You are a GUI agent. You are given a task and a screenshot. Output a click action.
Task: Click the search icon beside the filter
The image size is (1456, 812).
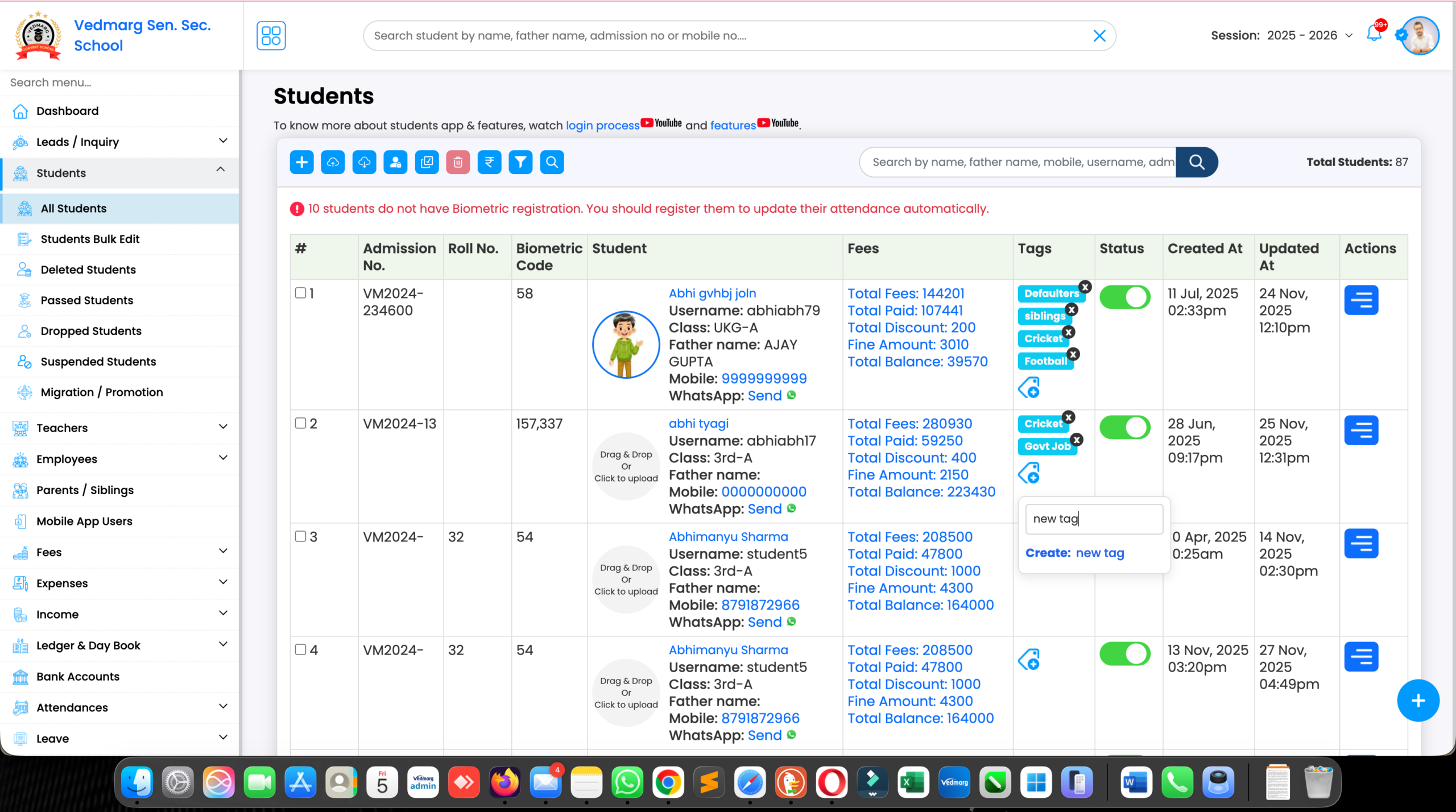(x=552, y=162)
